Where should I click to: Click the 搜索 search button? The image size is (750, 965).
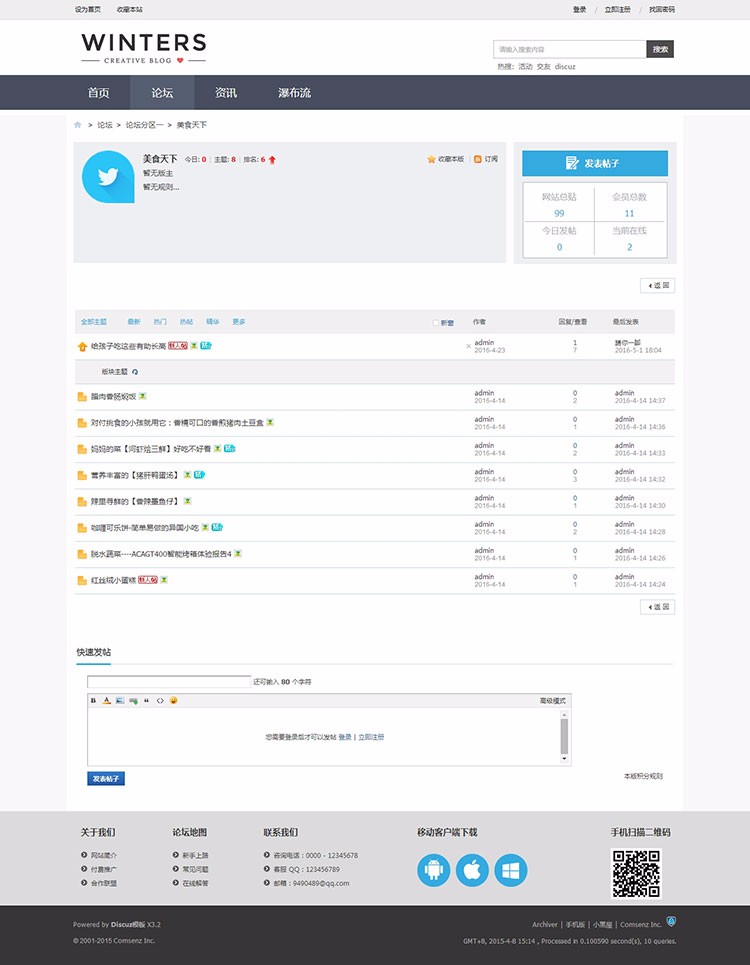660,49
